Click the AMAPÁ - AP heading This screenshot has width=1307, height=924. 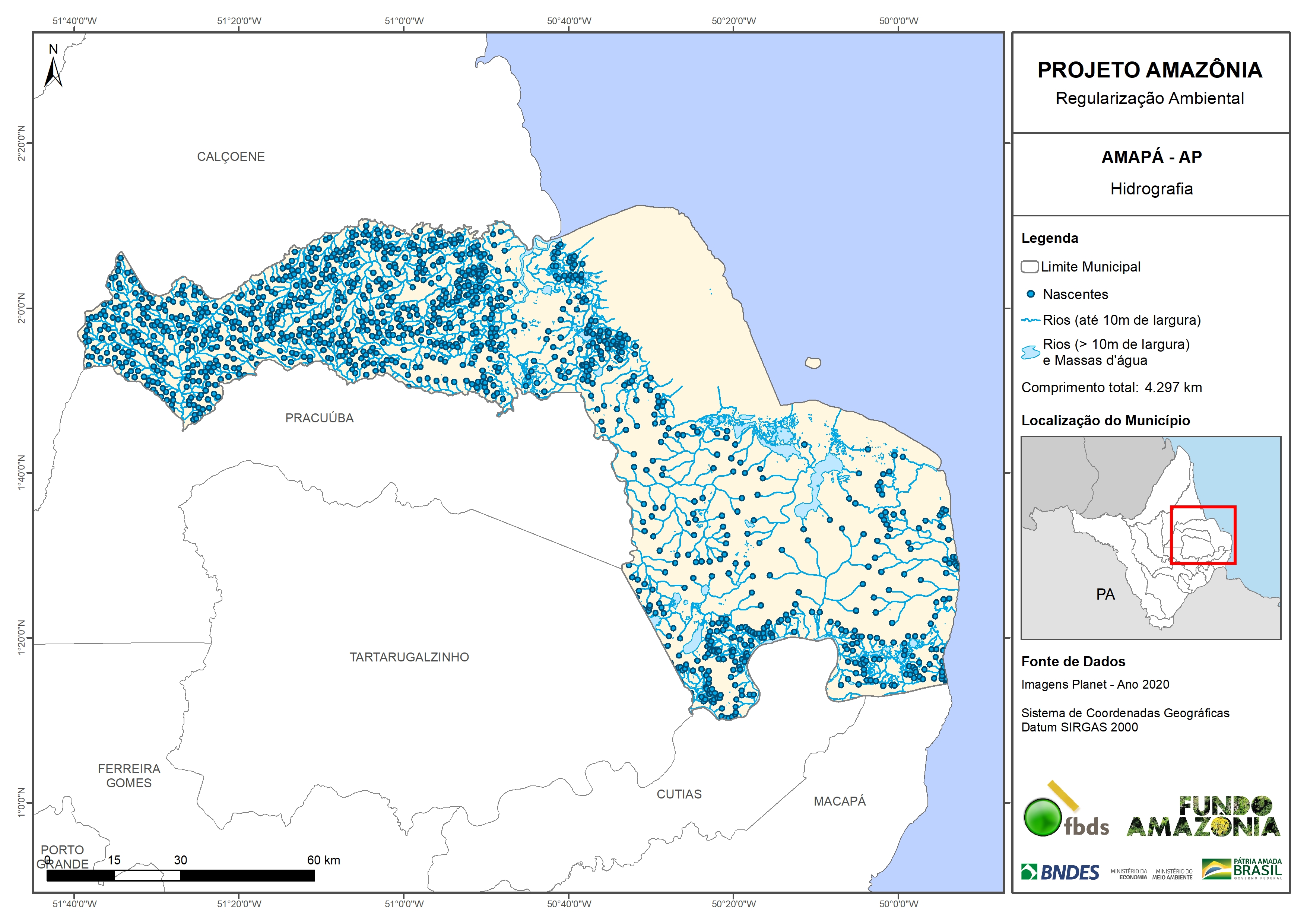(x=1151, y=157)
